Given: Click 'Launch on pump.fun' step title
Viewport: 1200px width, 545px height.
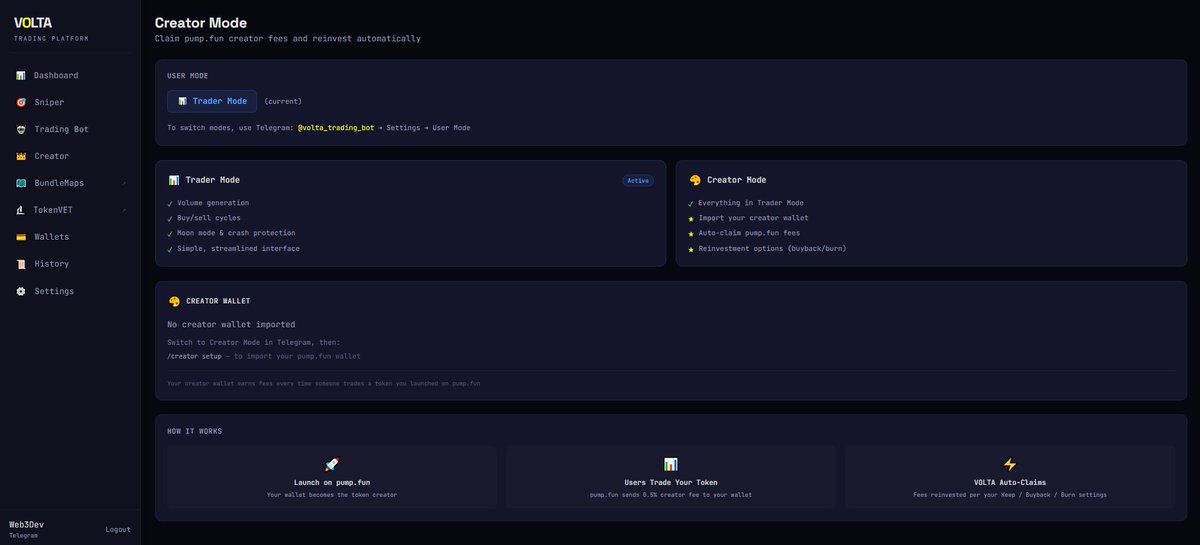Looking at the screenshot, I should click(332, 482).
